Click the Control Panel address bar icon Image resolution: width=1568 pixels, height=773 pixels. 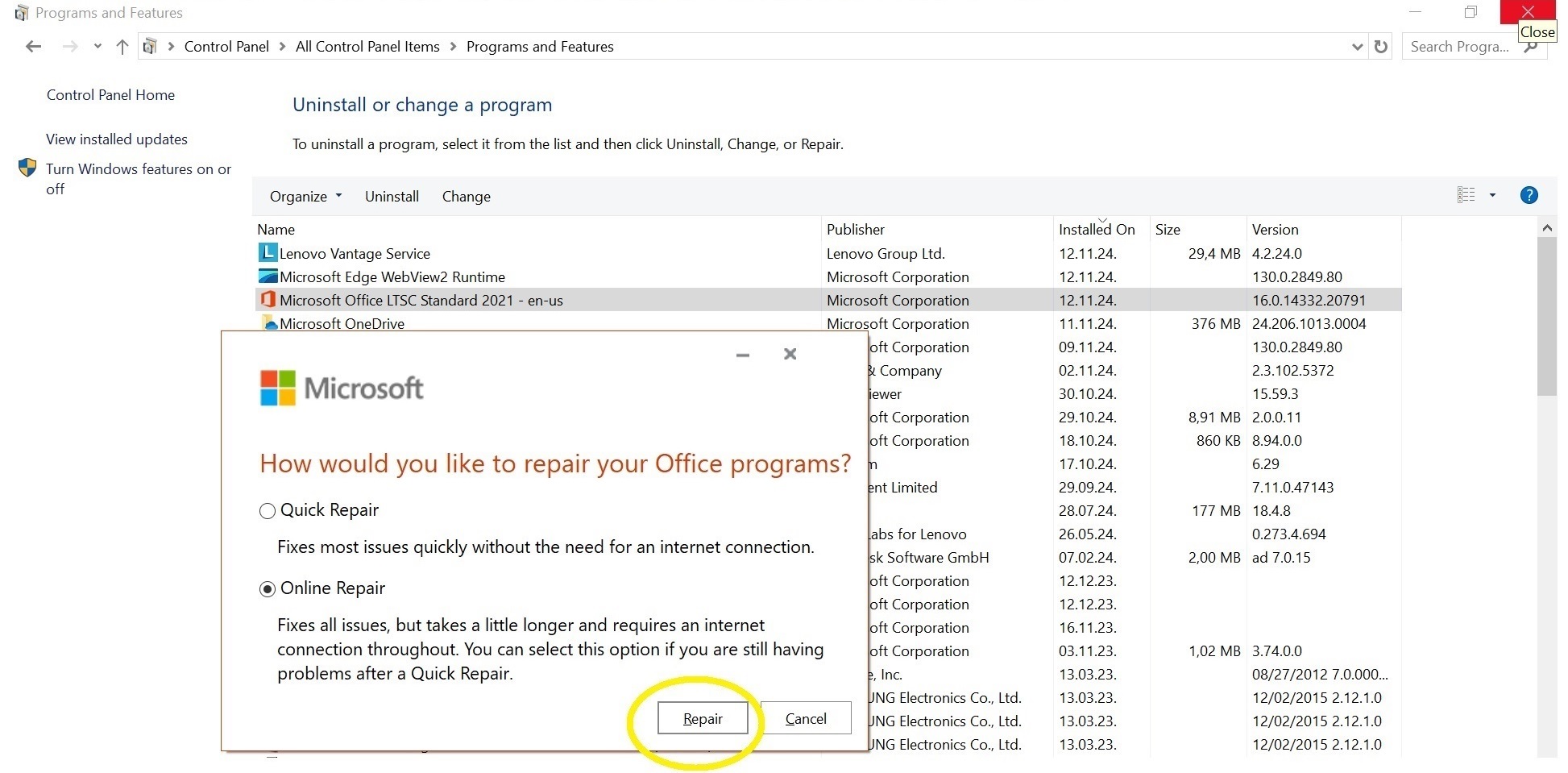tap(150, 47)
